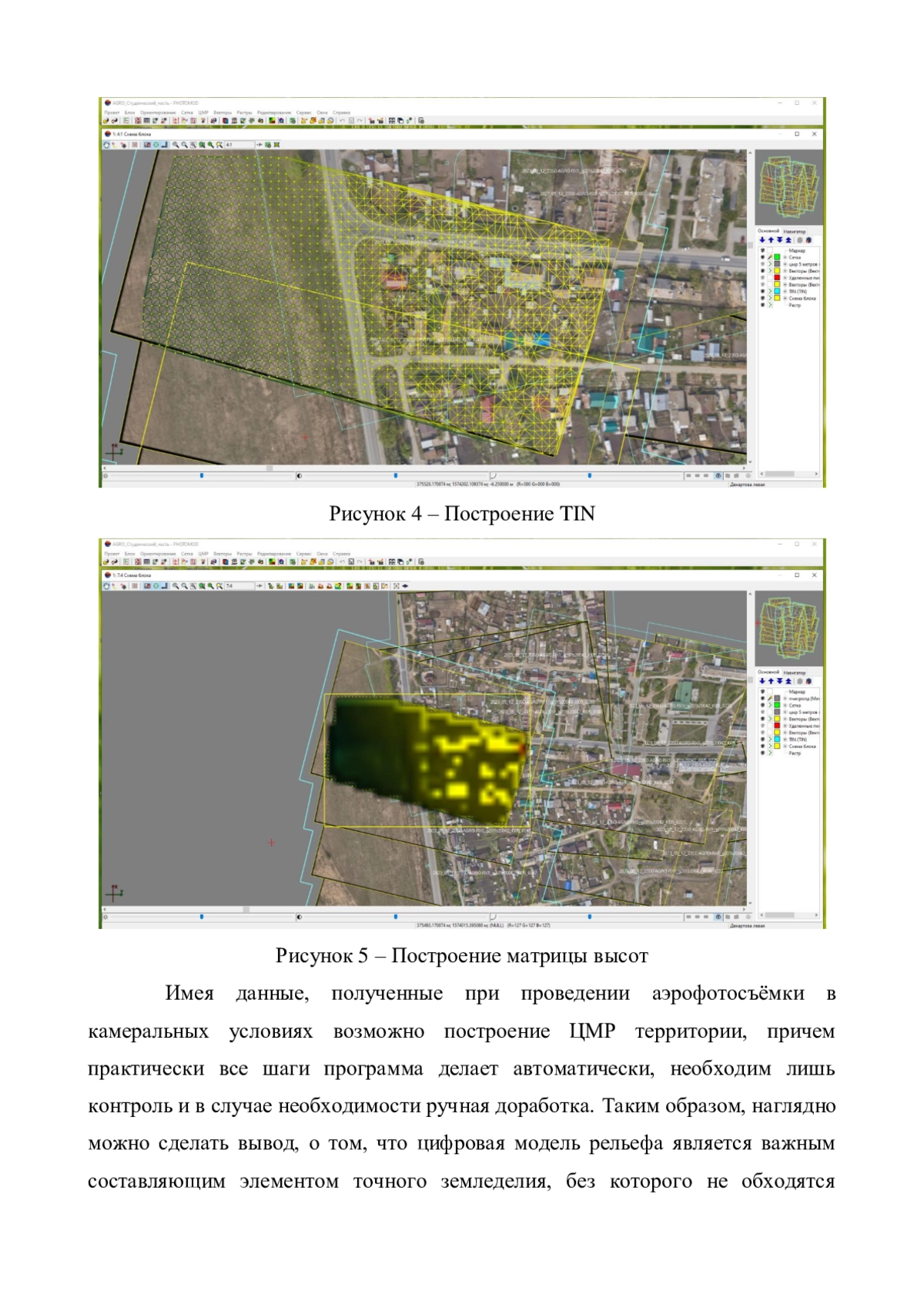Hide the Схема блока layer in Figure 5
This screenshot has width=924, height=1308.
click(763, 746)
